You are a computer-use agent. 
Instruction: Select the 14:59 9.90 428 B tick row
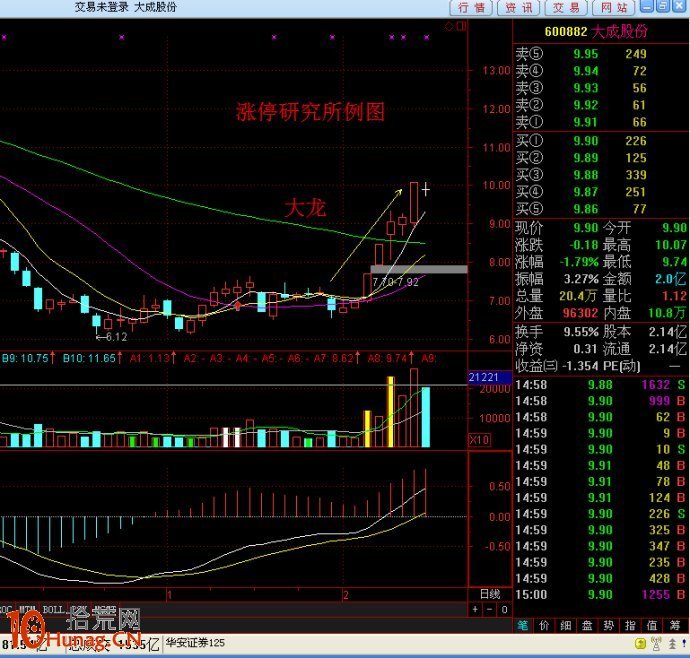tap(600, 578)
